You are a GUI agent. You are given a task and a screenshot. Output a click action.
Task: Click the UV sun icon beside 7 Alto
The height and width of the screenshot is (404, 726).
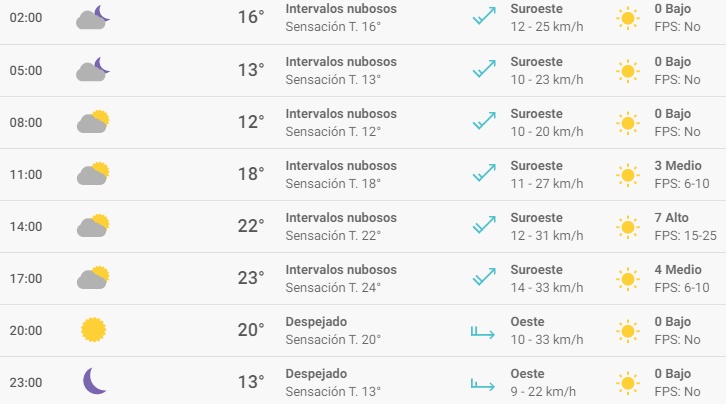pyautogui.click(x=628, y=227)
